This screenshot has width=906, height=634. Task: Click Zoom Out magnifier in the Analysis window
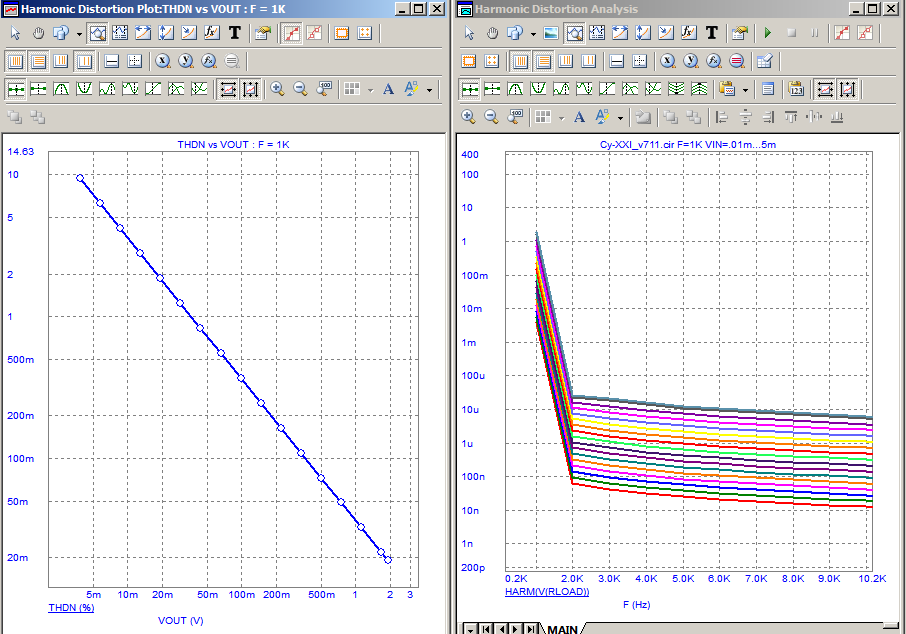coord(492,117)
